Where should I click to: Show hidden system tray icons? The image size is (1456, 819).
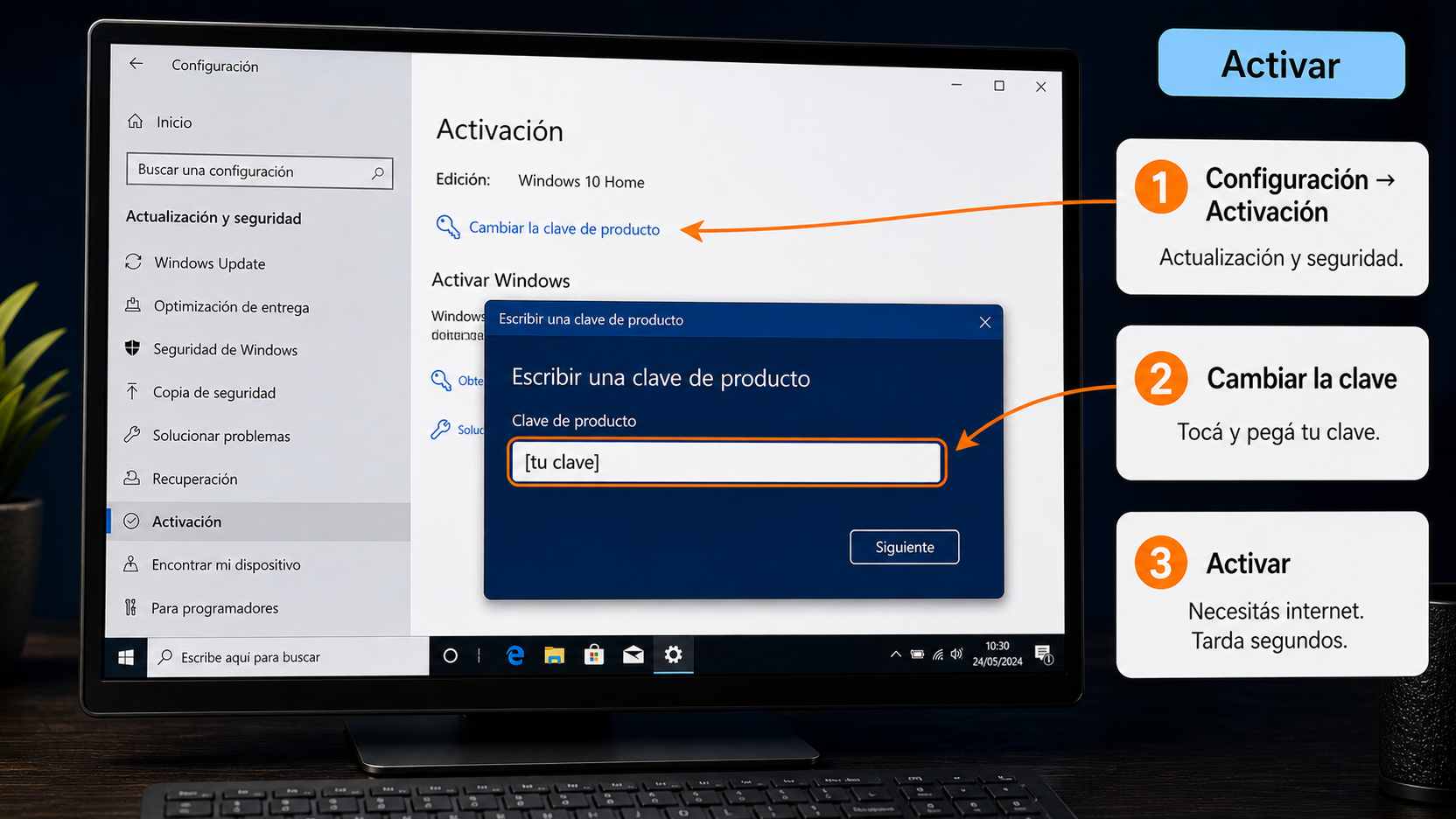coord(895,654)
